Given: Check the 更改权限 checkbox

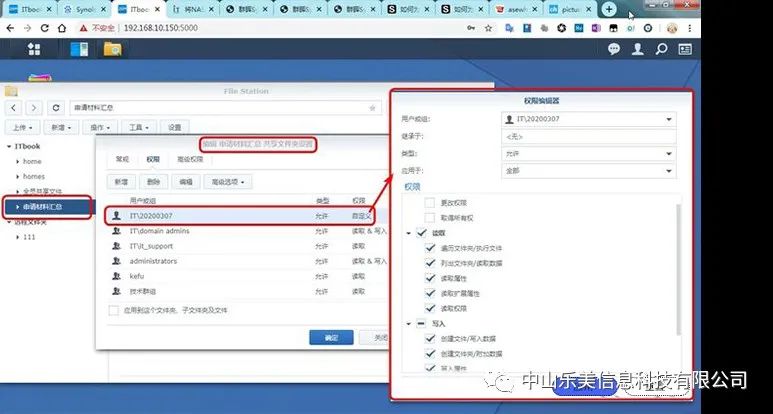Looking at the screenshot, I should (429, 203).
